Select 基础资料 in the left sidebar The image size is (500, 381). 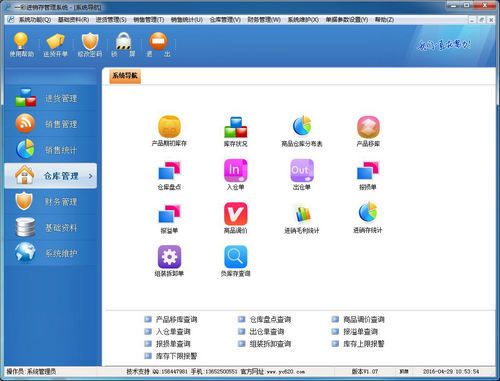click(x=51, y=227)
